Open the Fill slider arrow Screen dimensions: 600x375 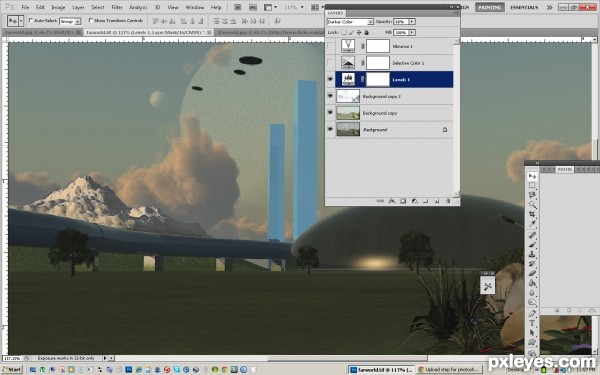412,33
